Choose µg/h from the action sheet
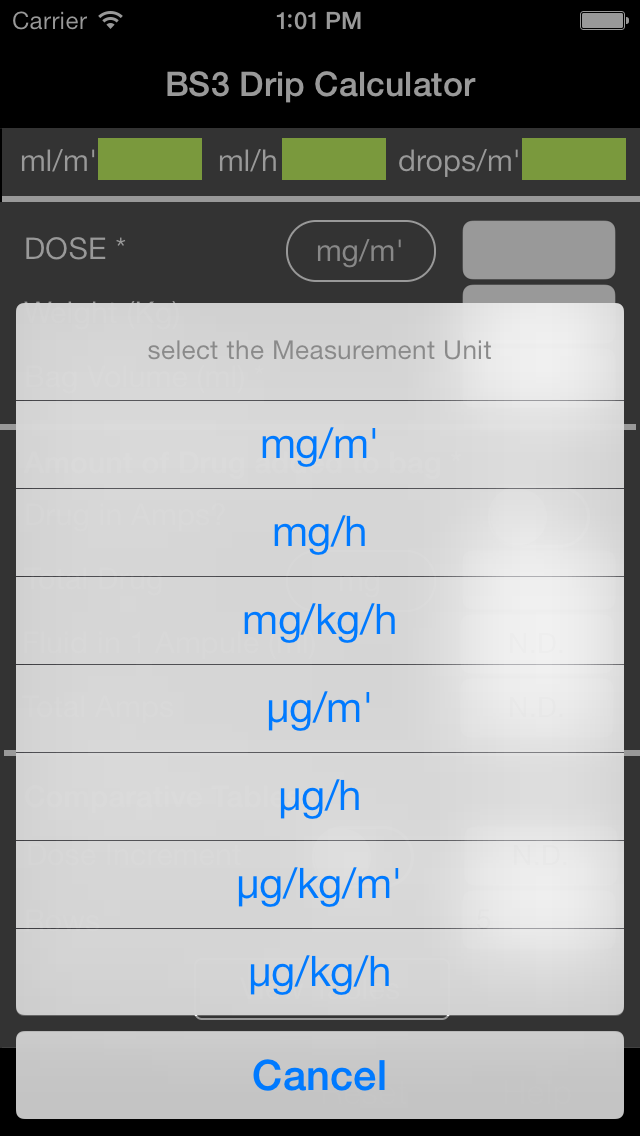Viewport: 640px width, 1136px height. pyautogui.click(x=320, y=797)
